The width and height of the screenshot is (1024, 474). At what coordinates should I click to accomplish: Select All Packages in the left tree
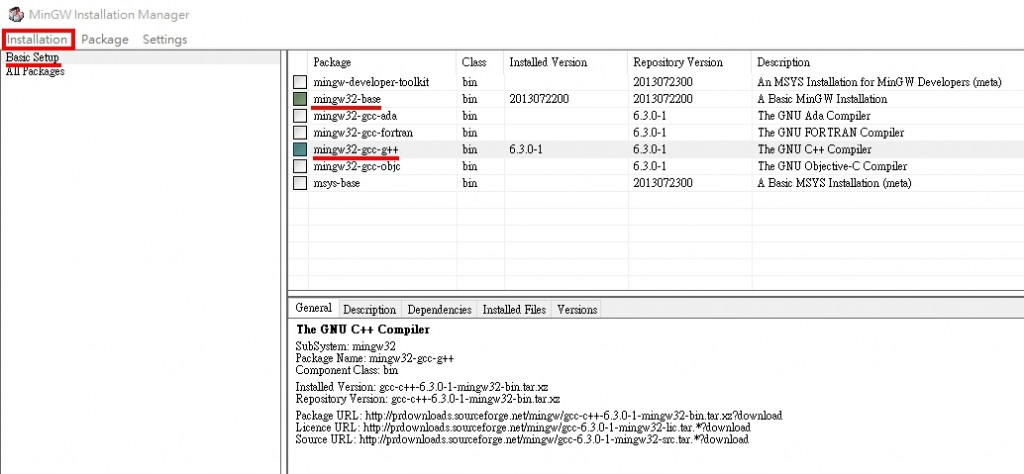[35, 72]
